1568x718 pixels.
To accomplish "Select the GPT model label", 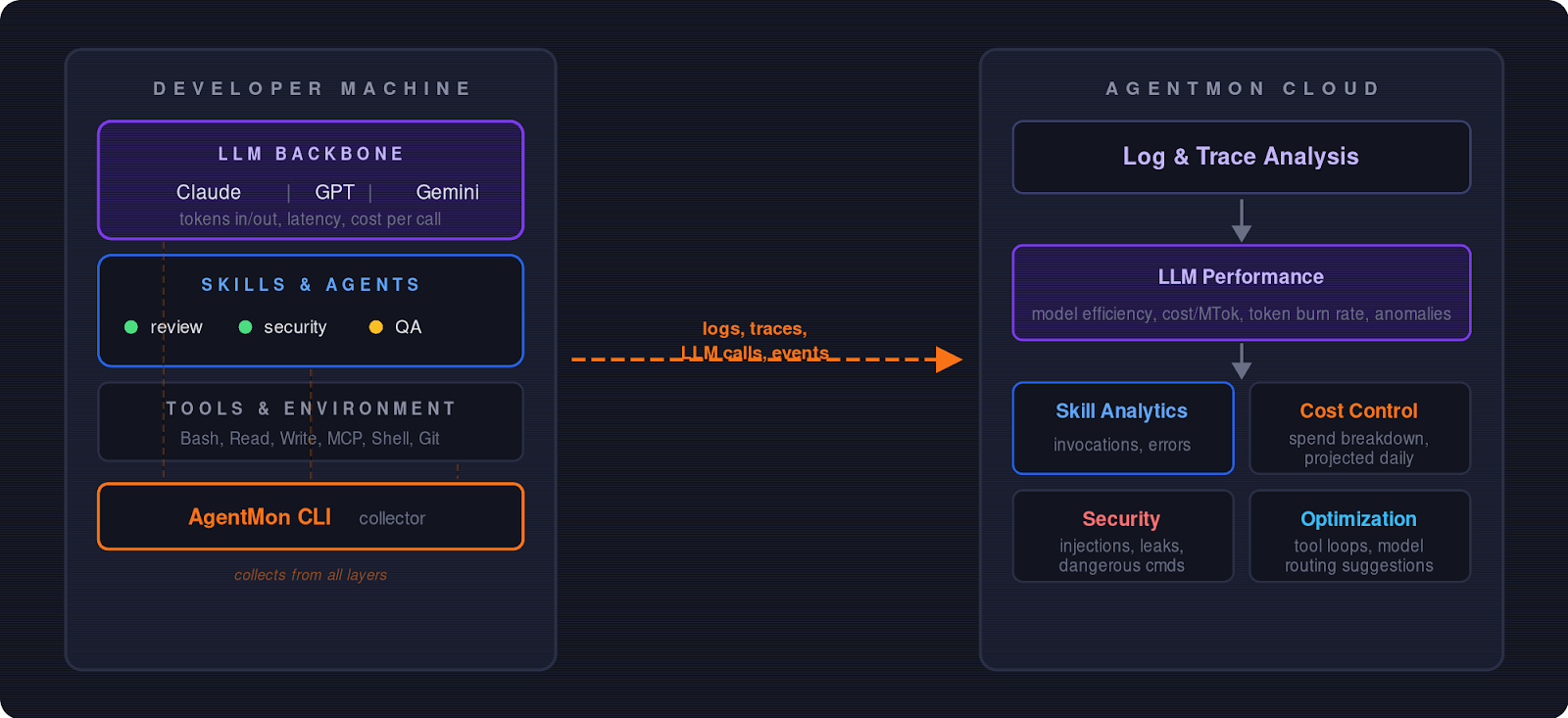I will pos(334,192).
